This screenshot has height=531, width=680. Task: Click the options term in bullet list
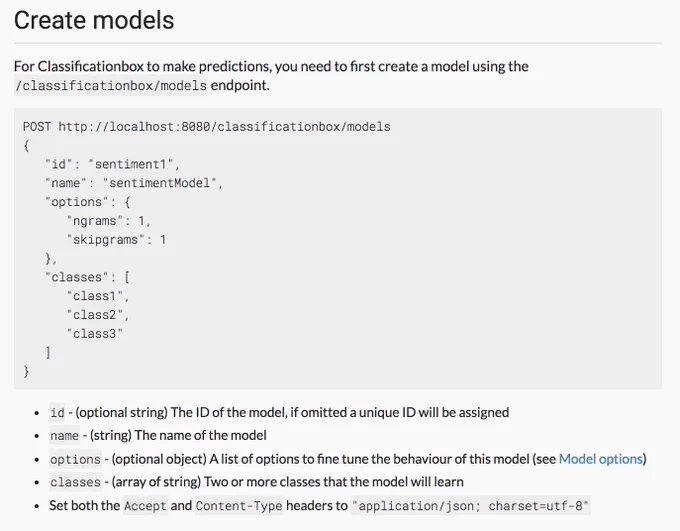pyautogui.click(x=75, y=459)
